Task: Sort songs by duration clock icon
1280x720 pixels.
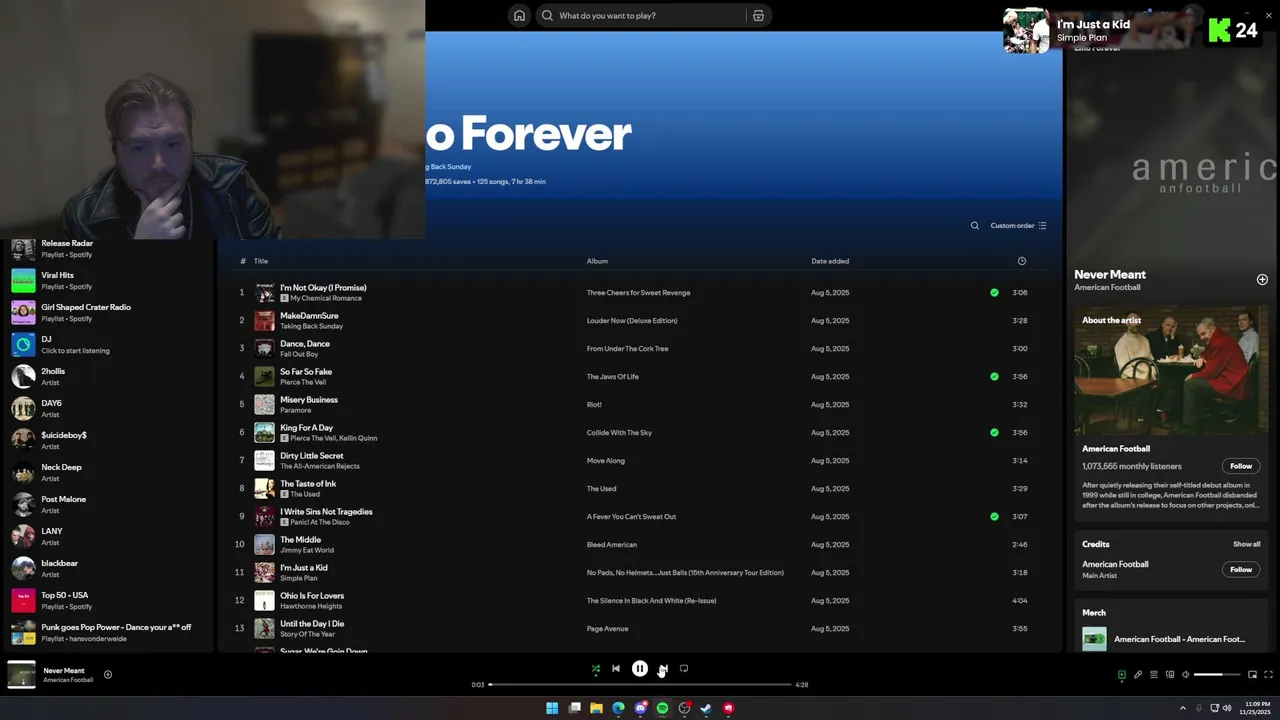Action: point(1021,261)
